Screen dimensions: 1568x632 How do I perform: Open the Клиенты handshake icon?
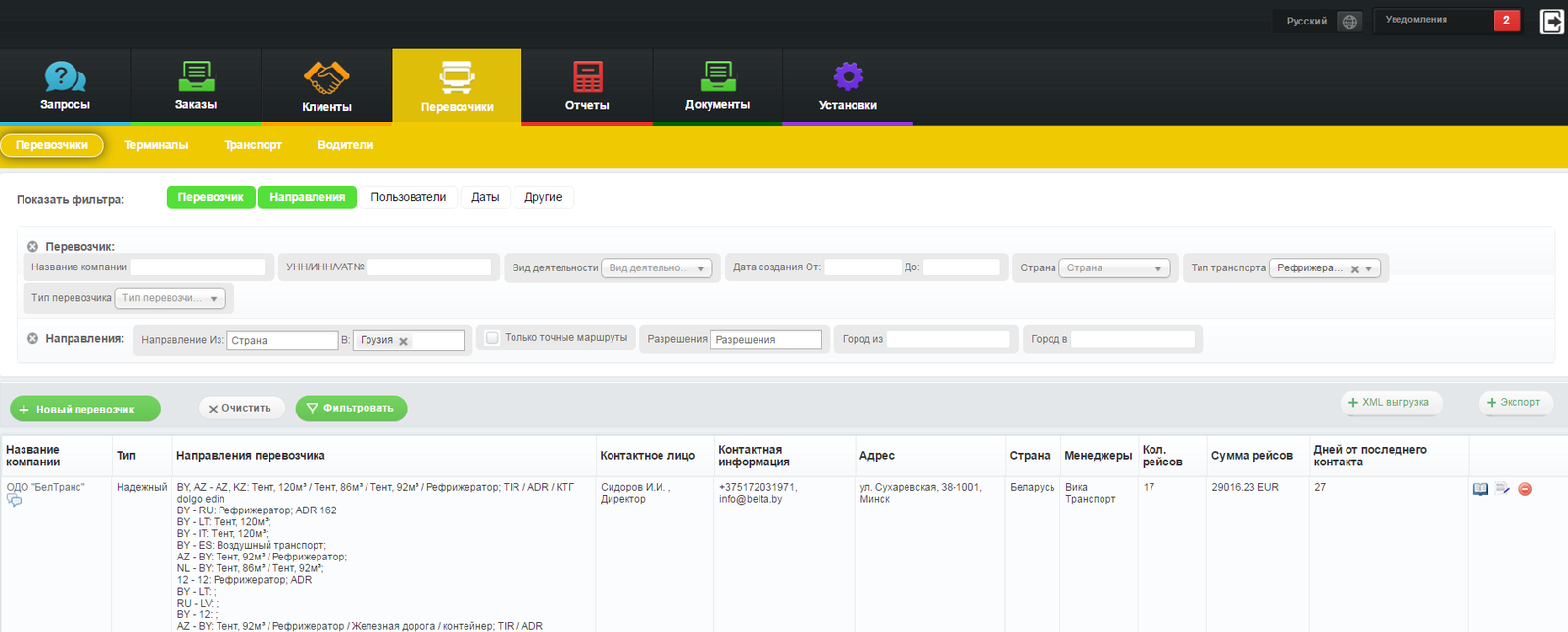326,77
